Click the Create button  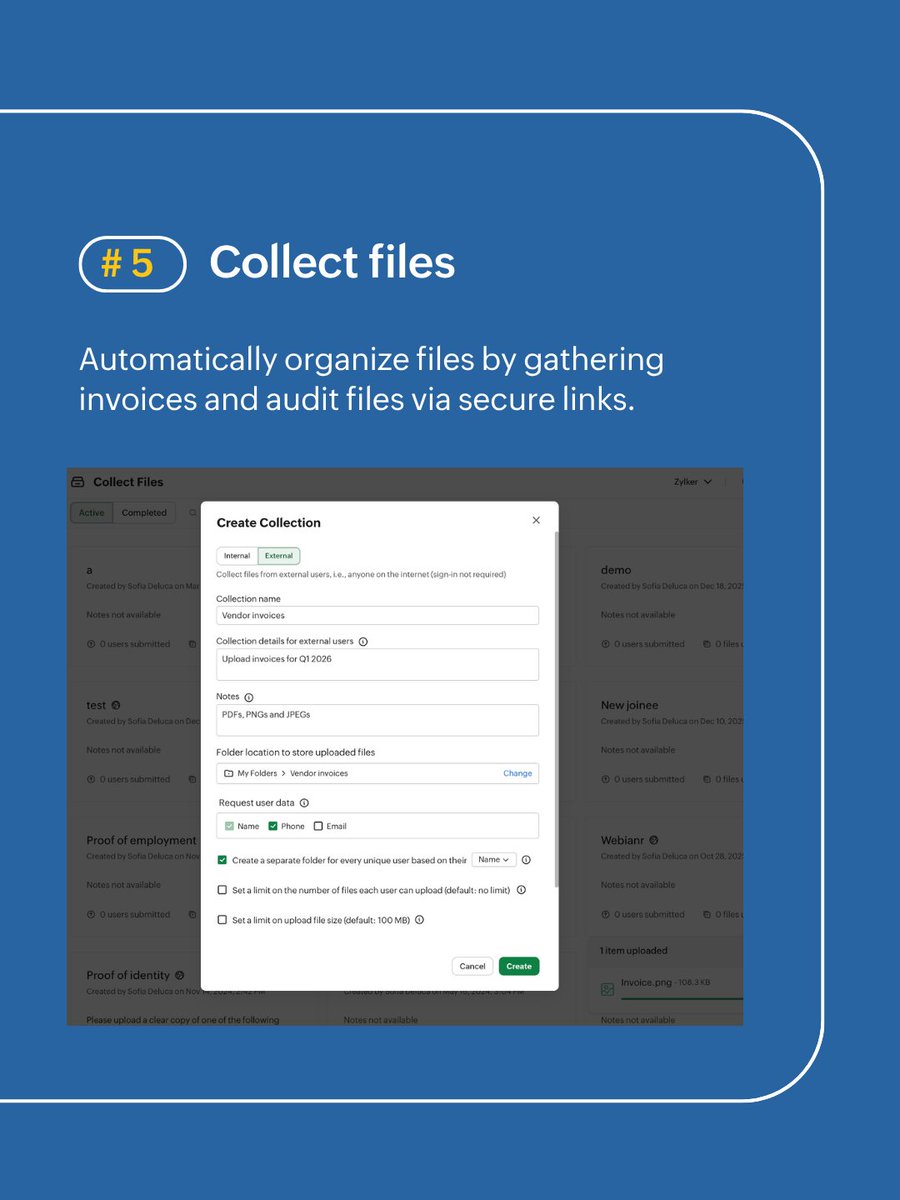pyautogui.click(x=519, y=966)
